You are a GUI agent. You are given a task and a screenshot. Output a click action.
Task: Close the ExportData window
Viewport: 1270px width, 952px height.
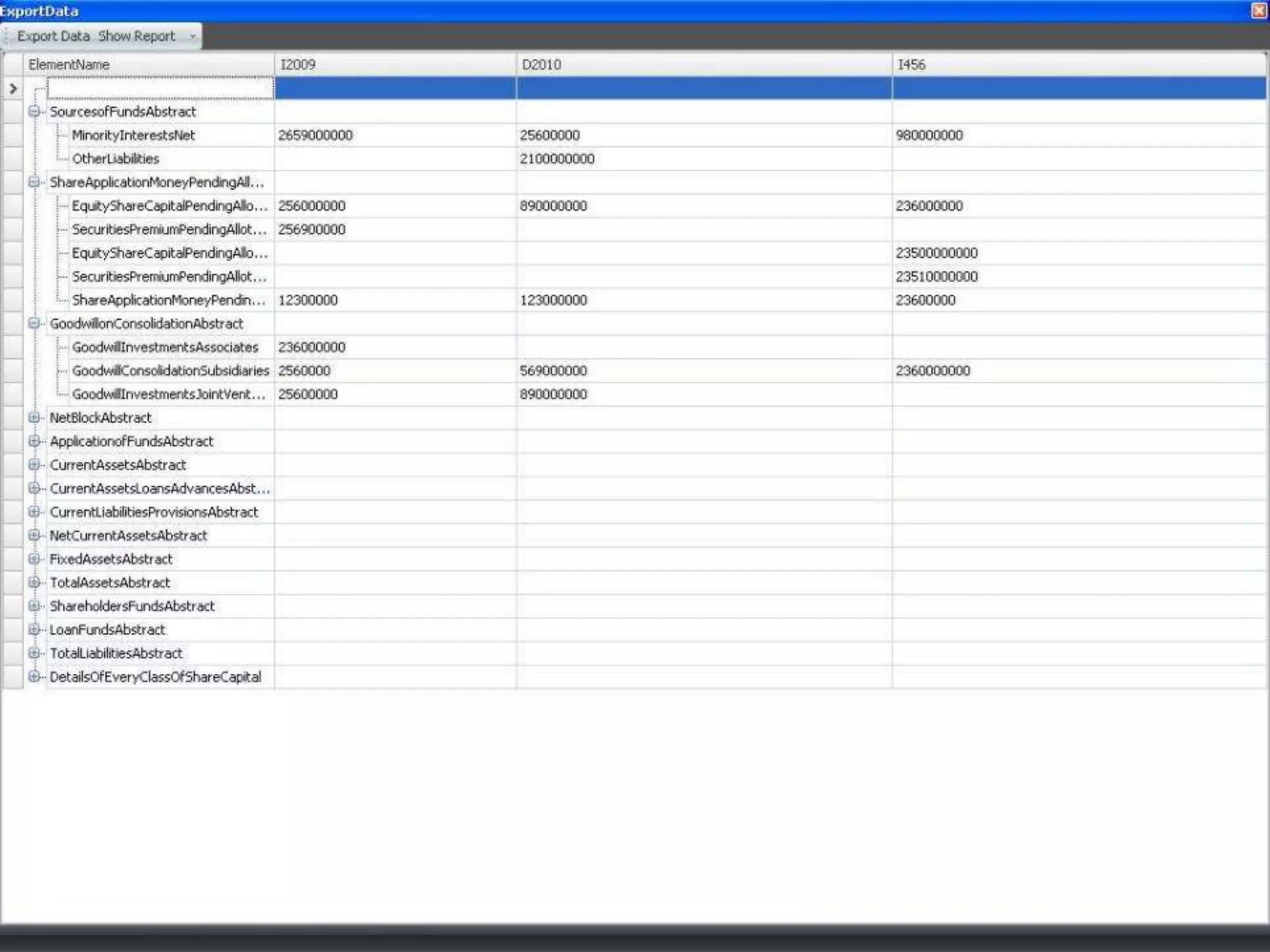click(x=1259, y=11)
